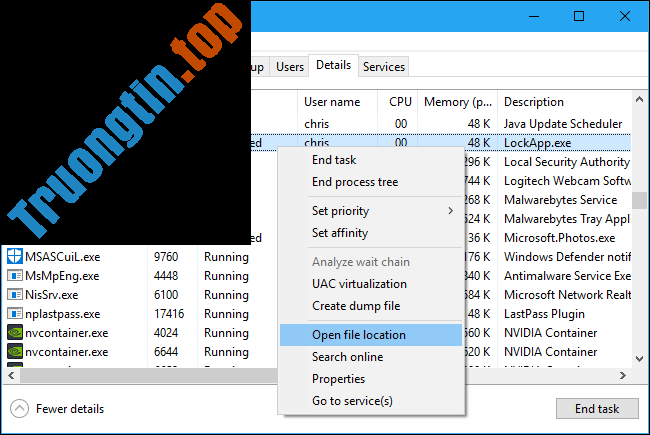Click the Antimalware Service Executable description
The height and width of the screenshot is (435, 650).
click(567, 276)
